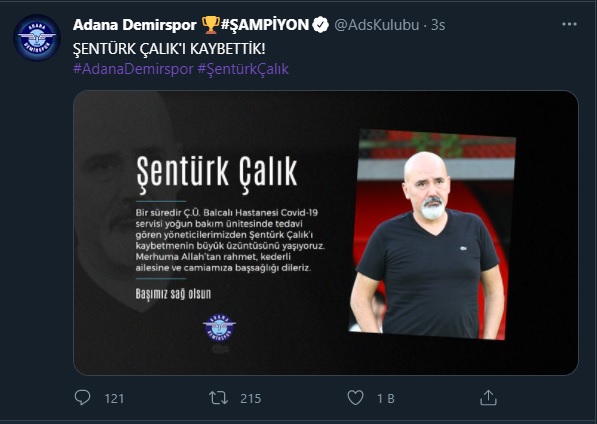Viewport: 597px width, 424px height.
Task: Open the #ŞentürkÇalık hashtag link
Action: (243, 69)
